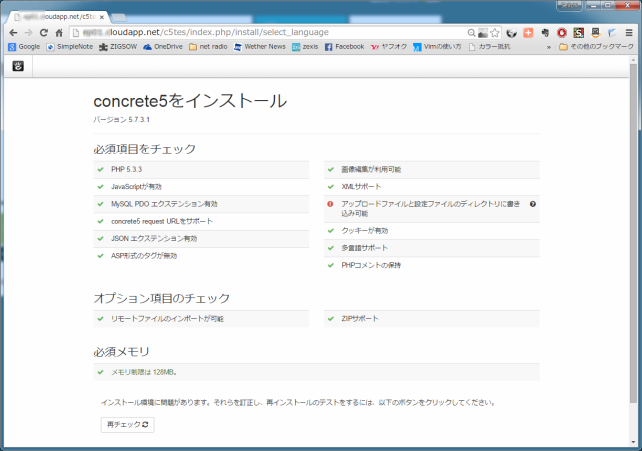Click the リモートファイルのインポートが可能 text
Screen dimensions: 642x451
pyautogui.click(x=167, y=318)
